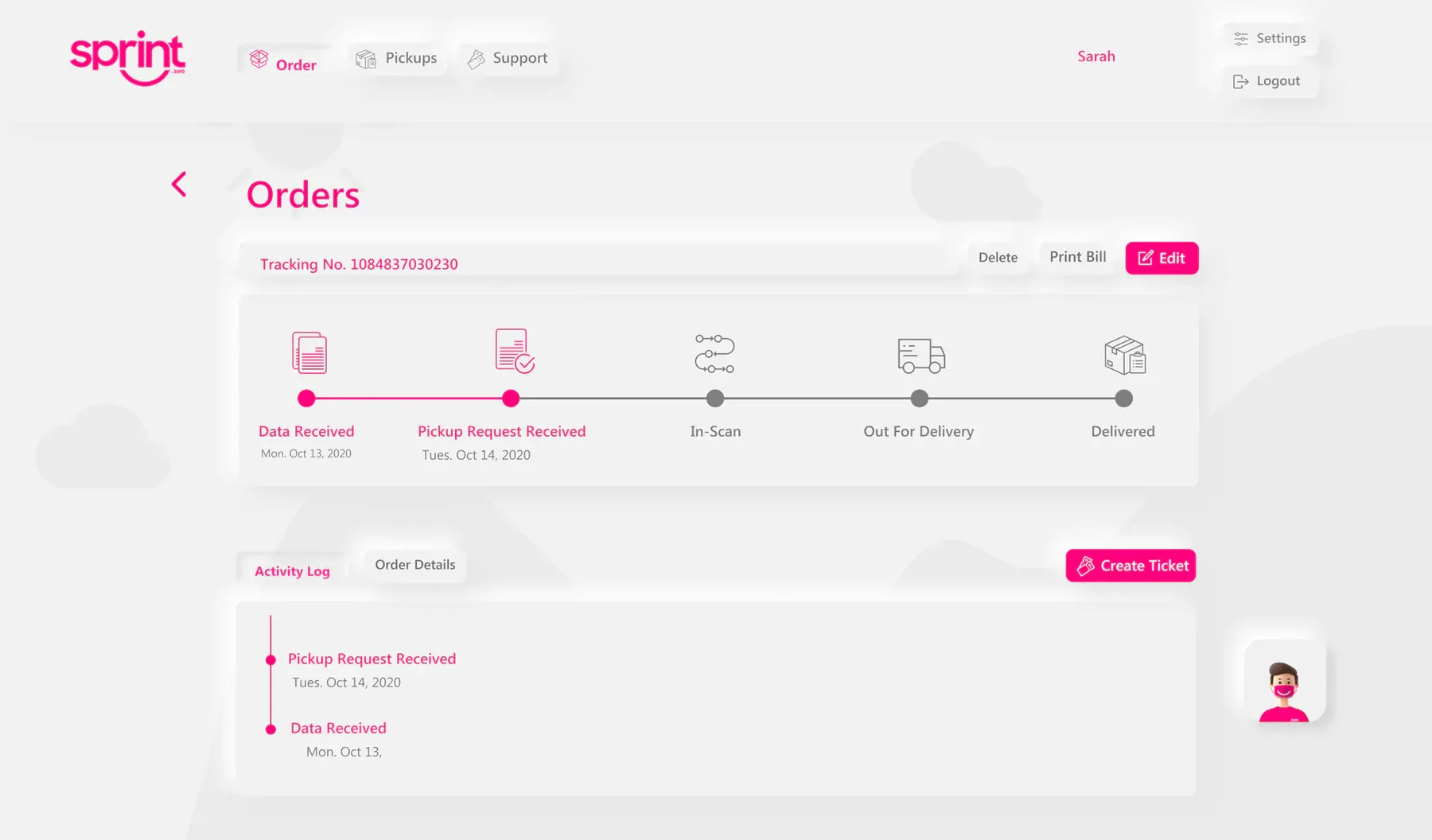
Task: Click the Pickup Request Received log entry
Action: click(372, 659)
